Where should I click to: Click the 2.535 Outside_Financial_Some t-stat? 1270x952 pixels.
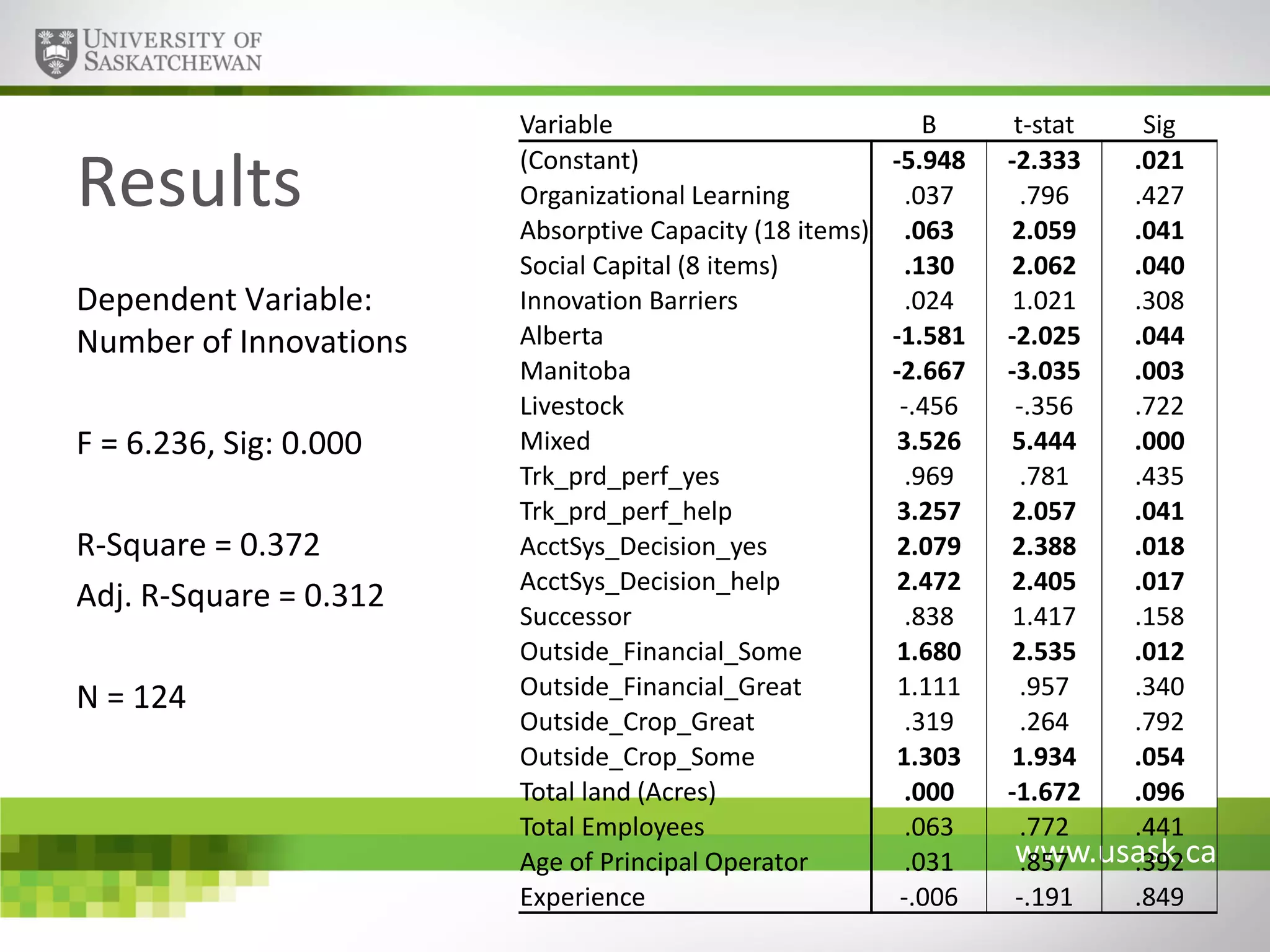(1044, 652)
